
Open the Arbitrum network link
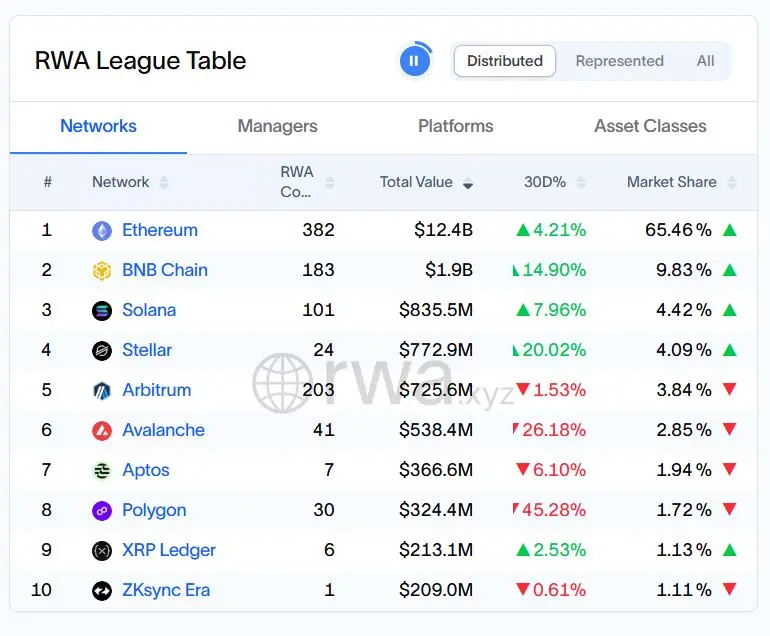point(157,390)
